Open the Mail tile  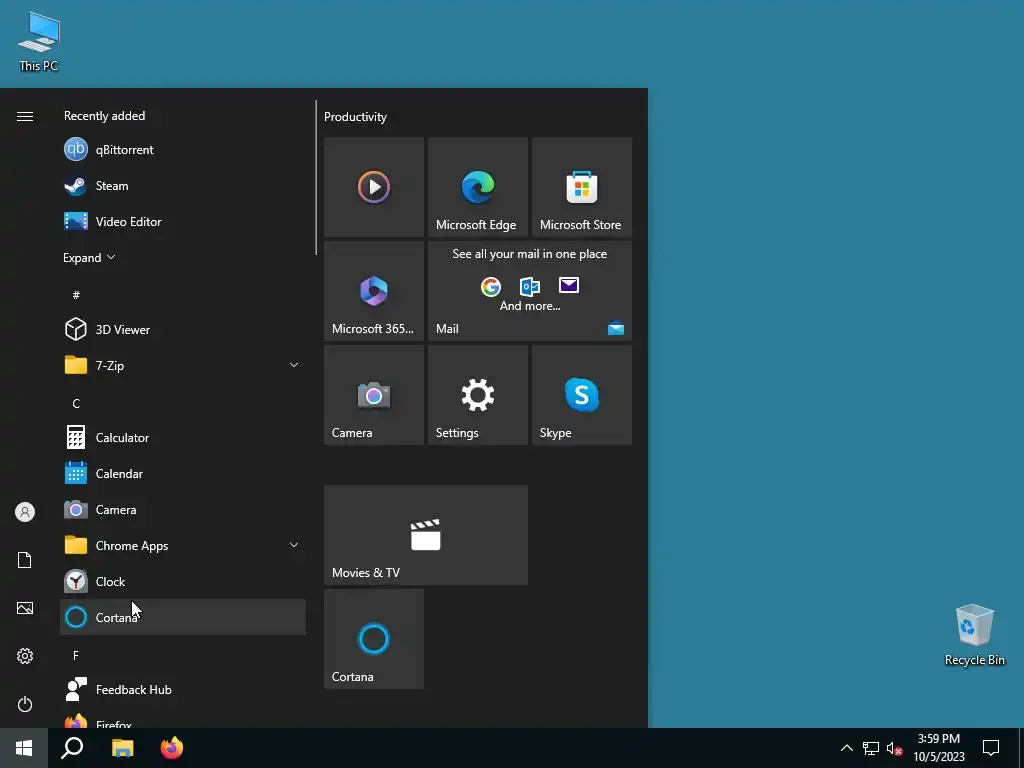(x=530, y=291)
